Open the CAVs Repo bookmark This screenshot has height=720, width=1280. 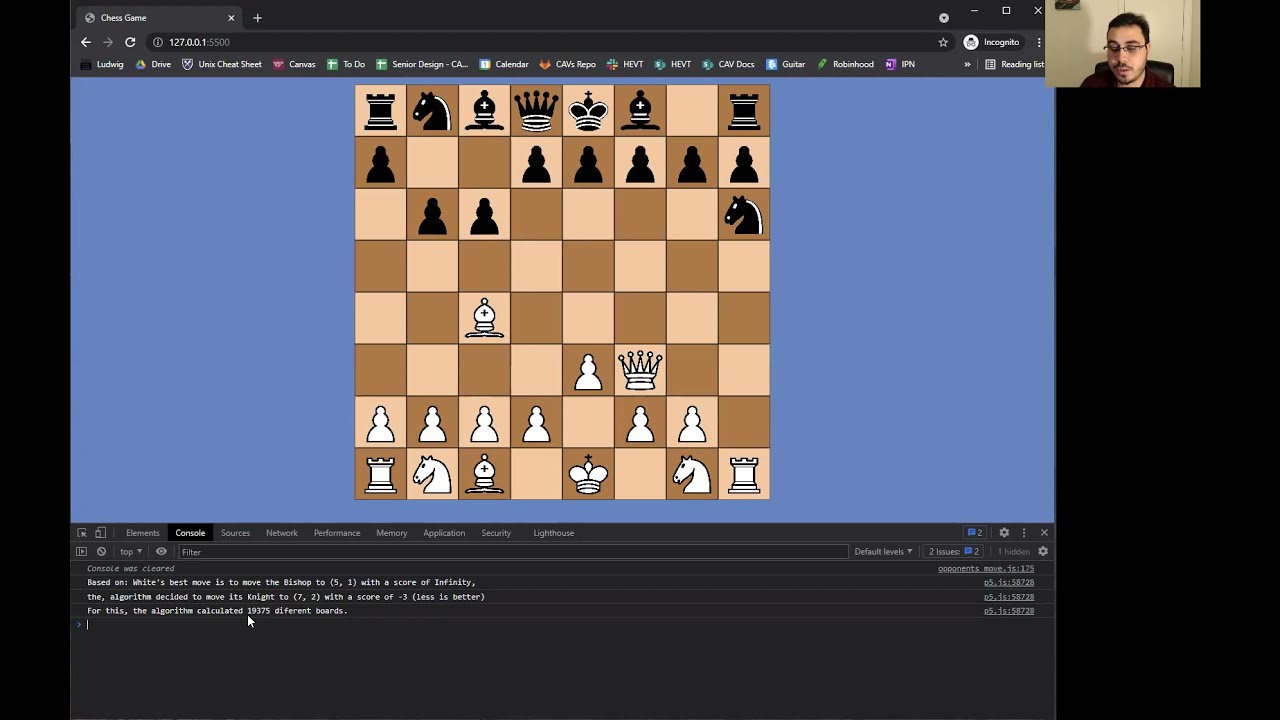(x=567, y=64)
